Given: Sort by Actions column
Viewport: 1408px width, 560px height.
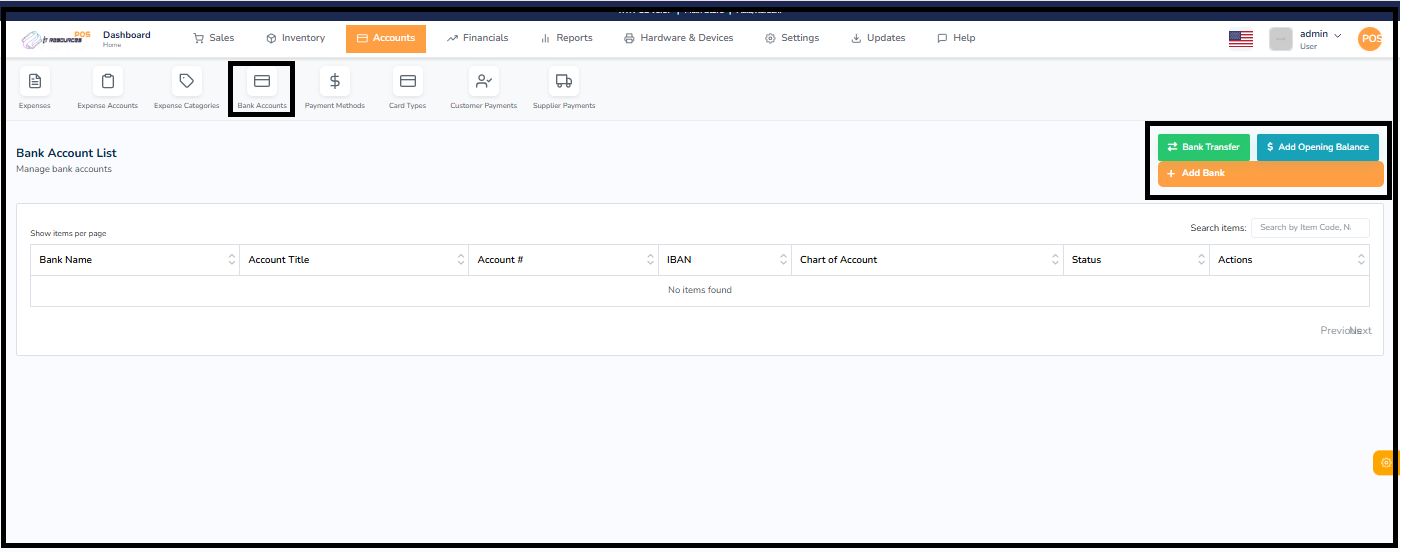Looking at the screenshot, I should pos(1289,260).
